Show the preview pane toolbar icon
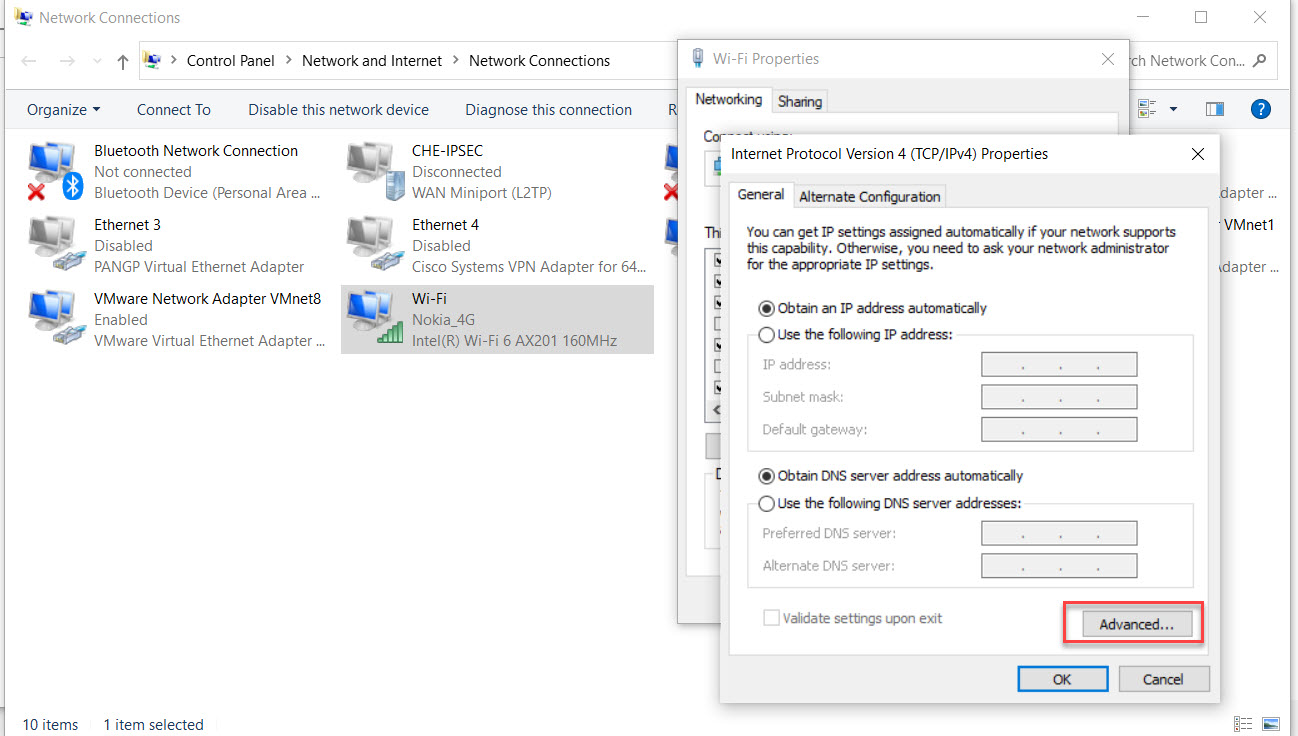 [1214, 109]
